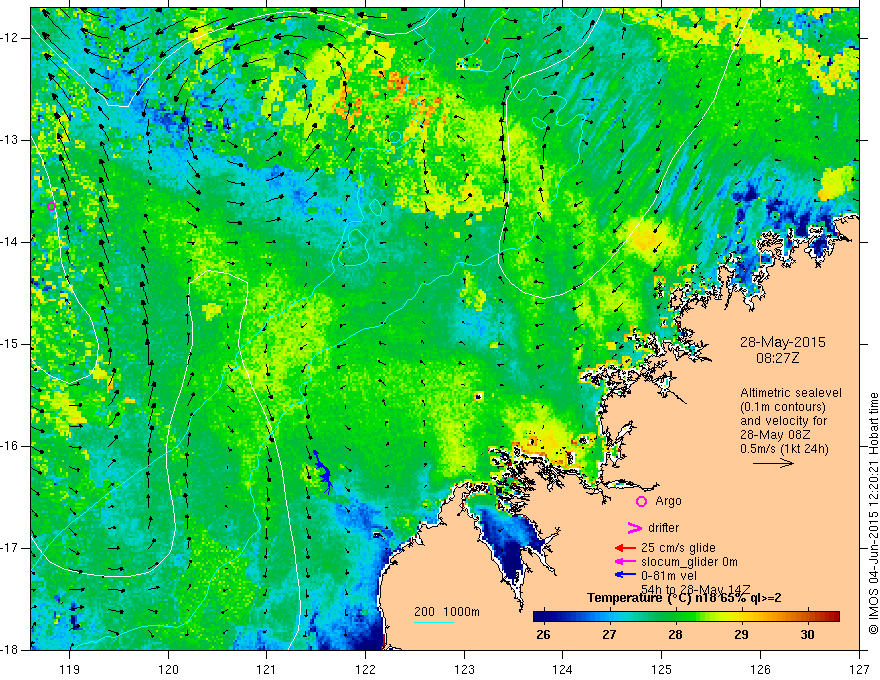This screenshot has width=880, height=680.
Task: Click the Temperature (°C) colour bar title
Action: 684,598
